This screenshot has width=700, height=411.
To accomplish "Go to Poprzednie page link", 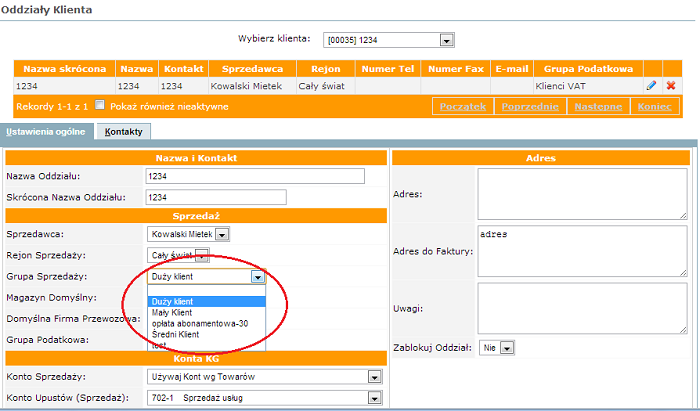I will [530, 106].
